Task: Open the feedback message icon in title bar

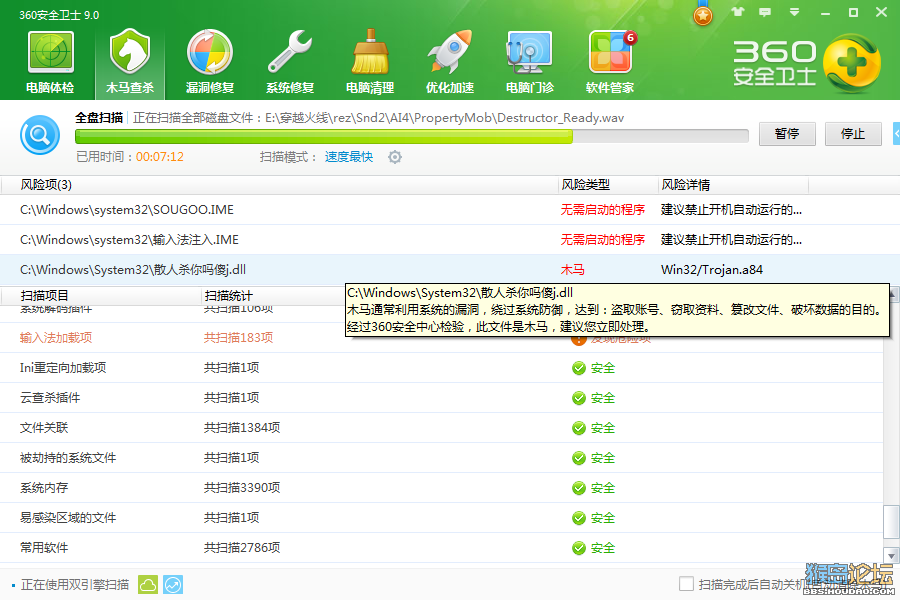Action: coord(765,11)
